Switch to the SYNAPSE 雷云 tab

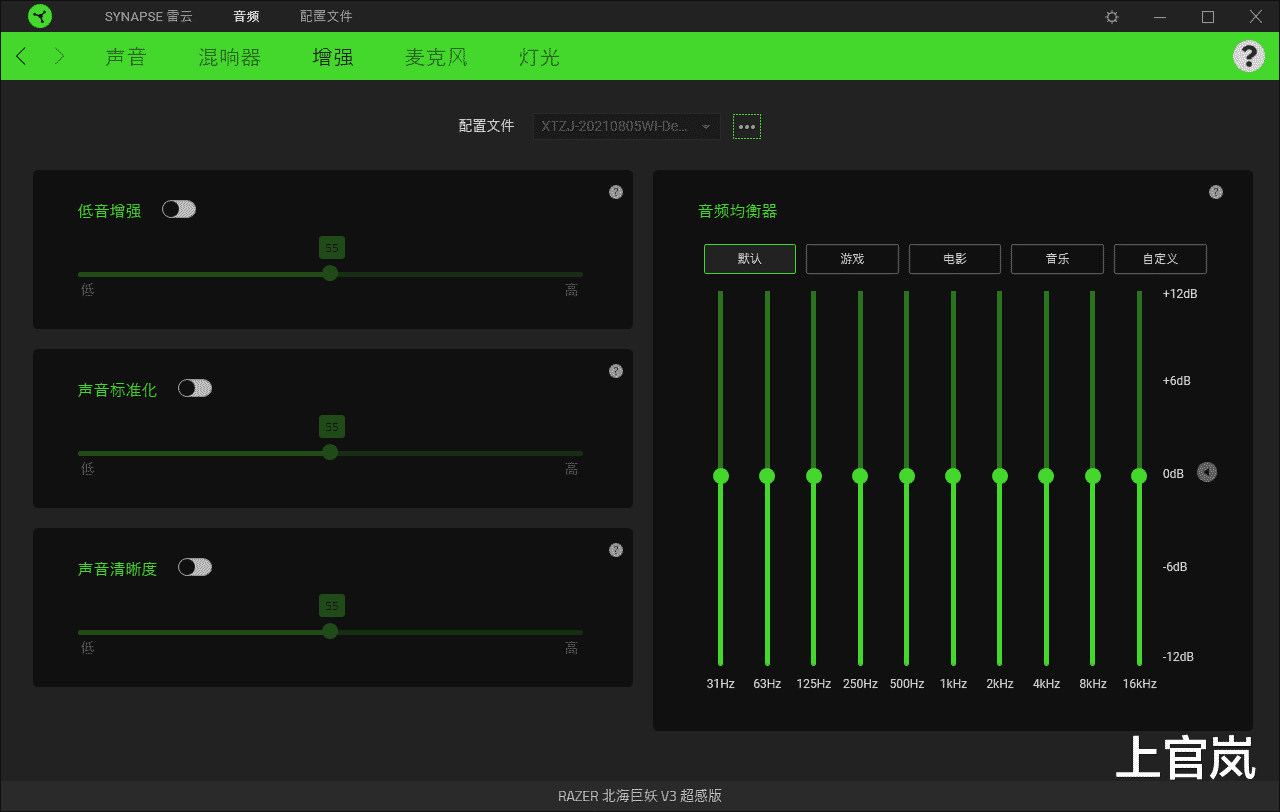pyautogui.click(x=149, y=17)
